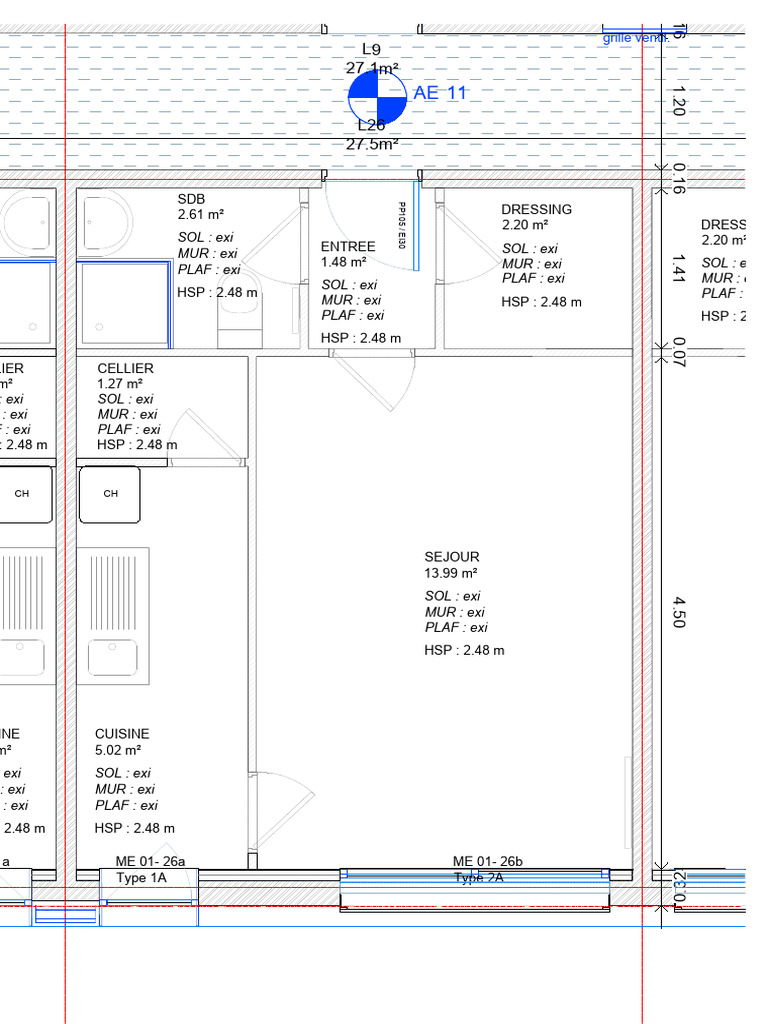
Task: Select the ME 01- 26a window tag
Action: pyautogui.click(x=150, y=861)
